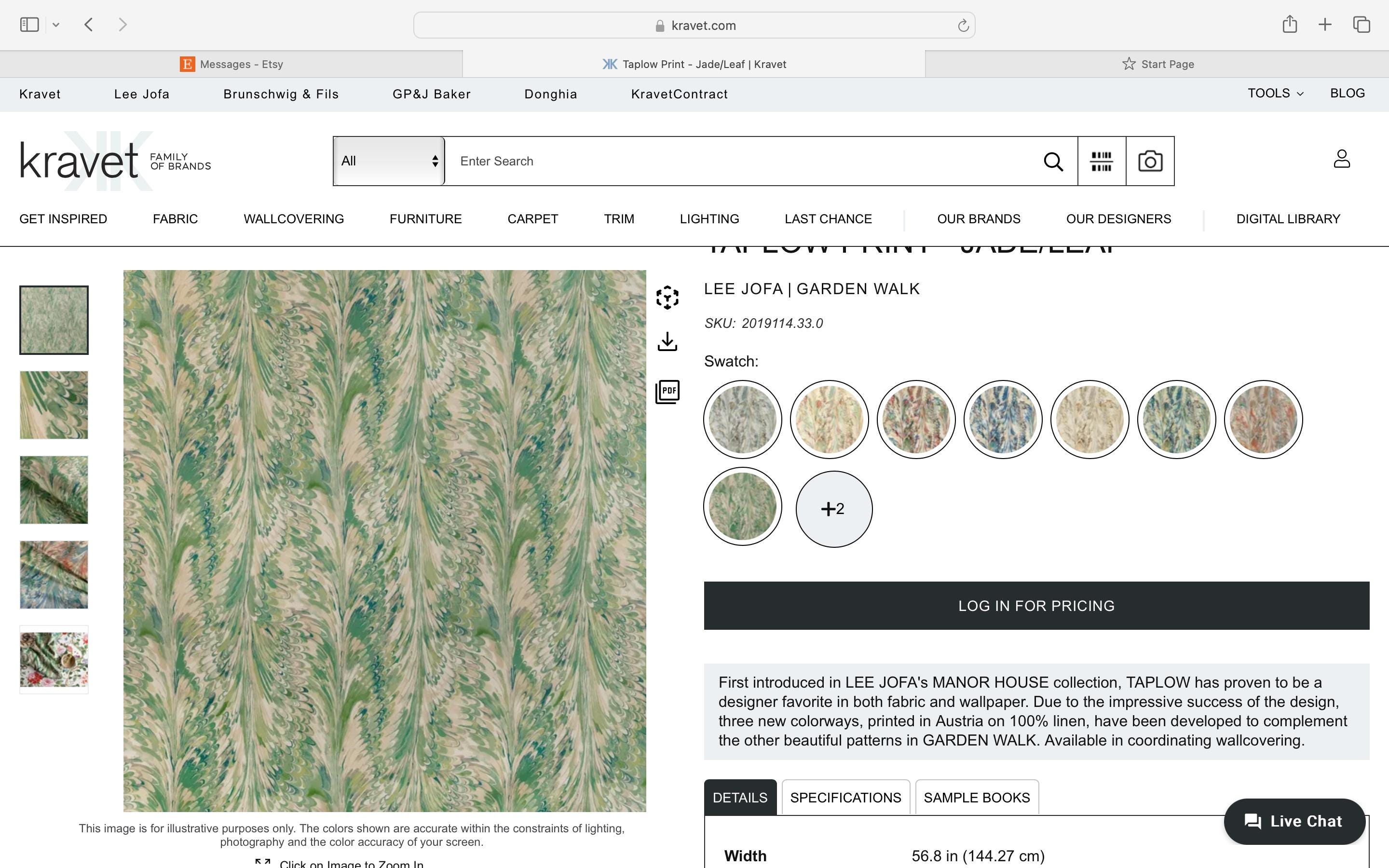Switch to the SAMPLE BOOKS tab
This screenshot has width=1389, height=868.
click(x=976, y=798)
